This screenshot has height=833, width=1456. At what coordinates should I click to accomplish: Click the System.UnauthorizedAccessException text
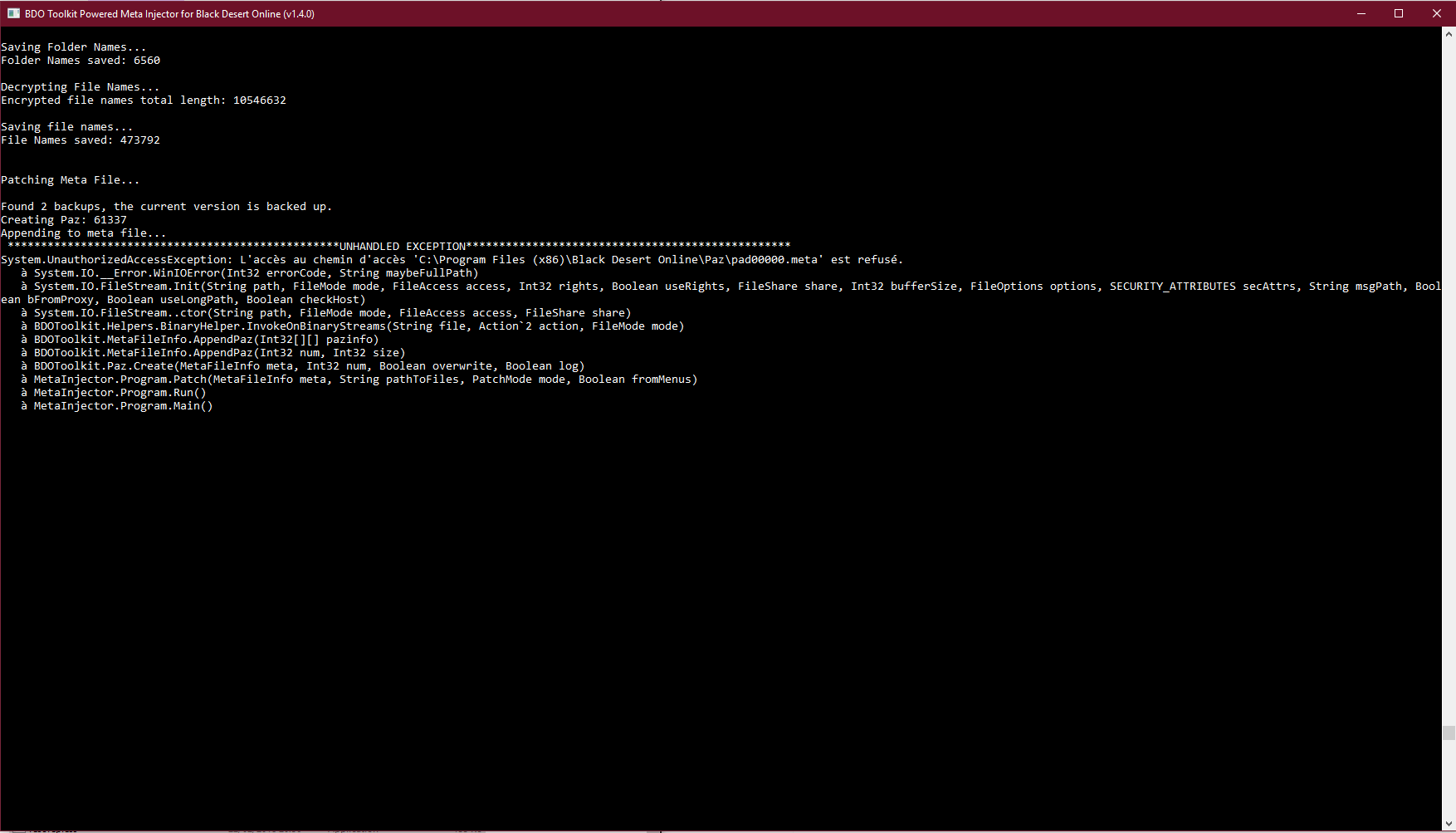[116, 260]
